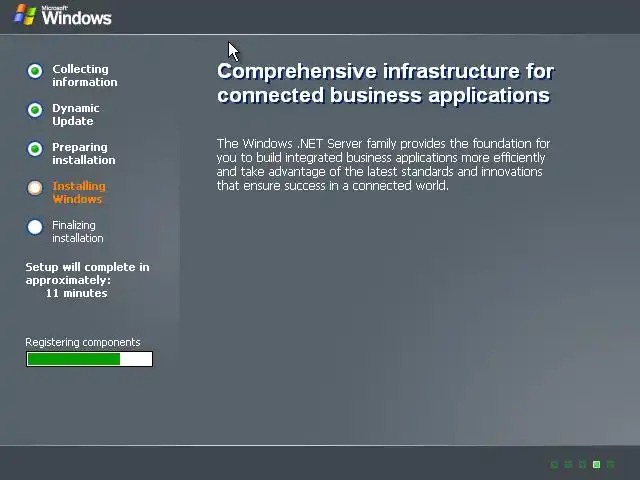Click the 'Collecting information' step label

[x=84, y=76]
